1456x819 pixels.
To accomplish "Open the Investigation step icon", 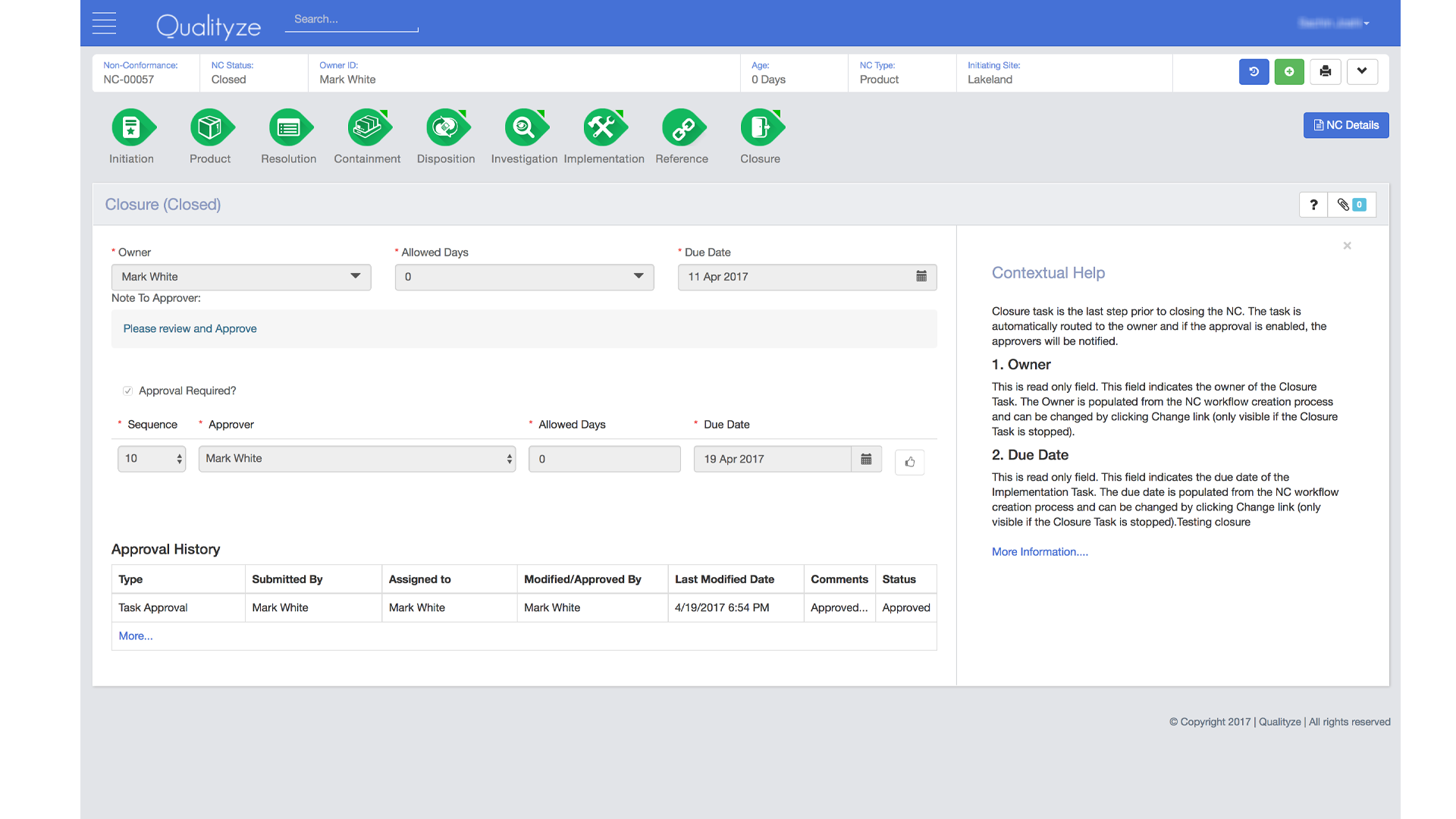I will [x=524, y=127].
